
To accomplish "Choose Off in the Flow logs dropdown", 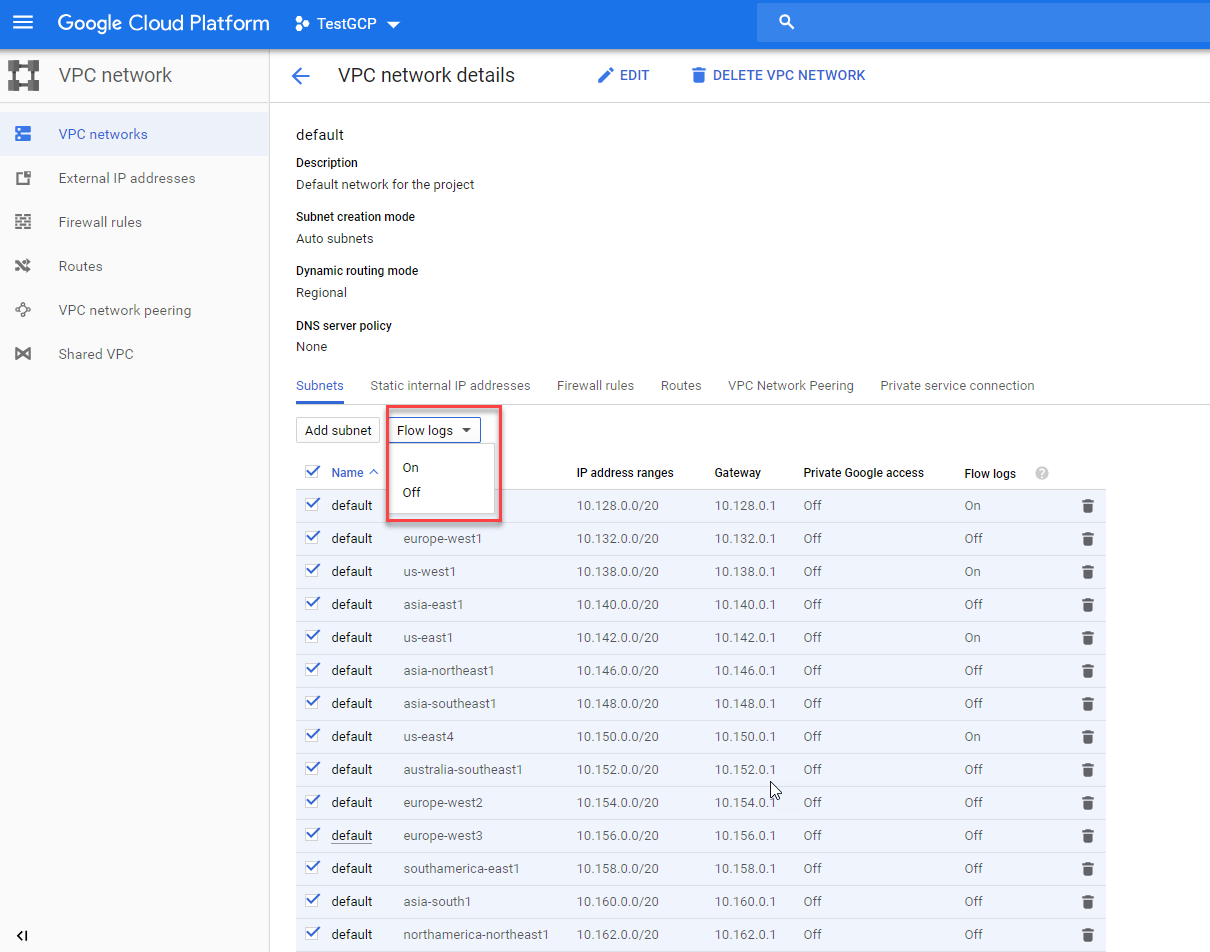I will [412, 492].
